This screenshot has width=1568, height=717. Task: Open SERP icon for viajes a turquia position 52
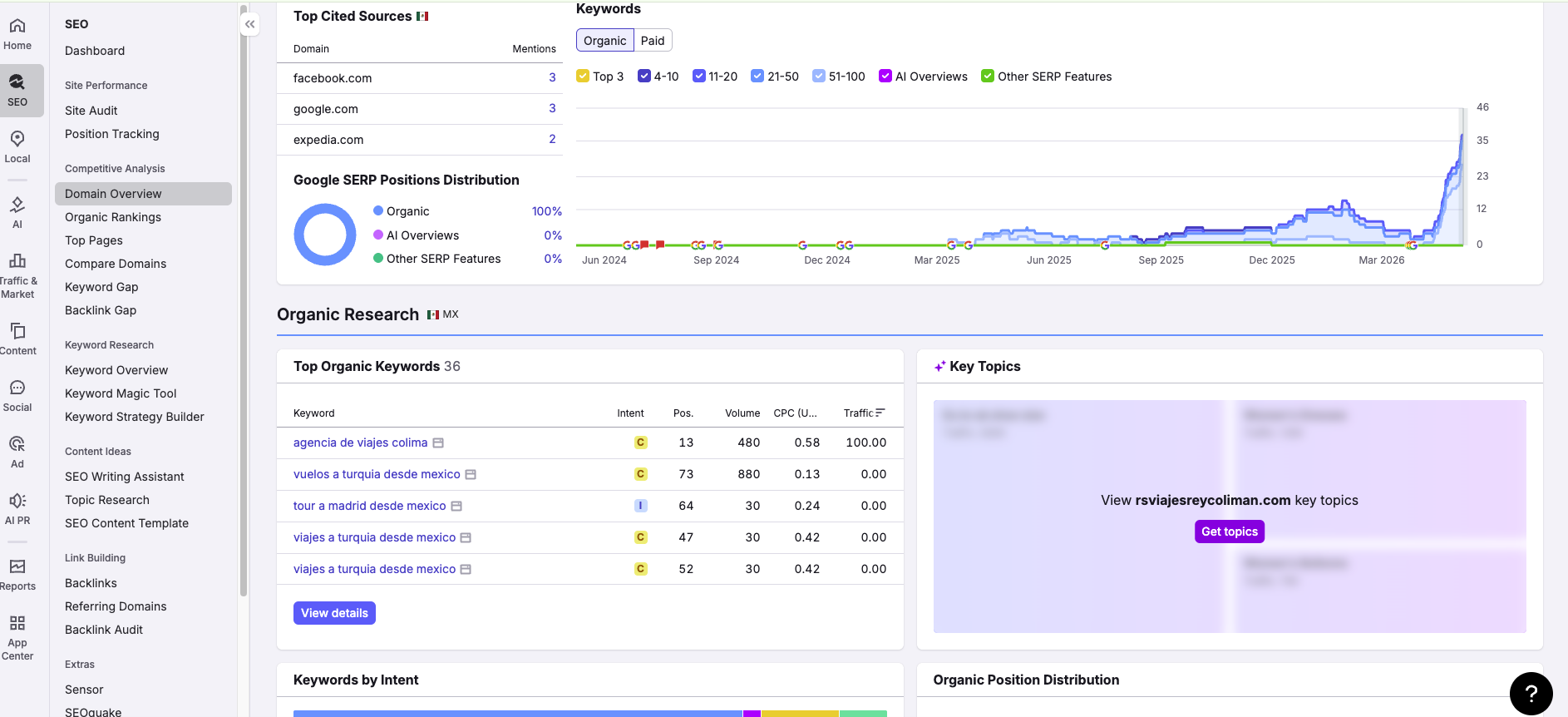coord(466,570)
